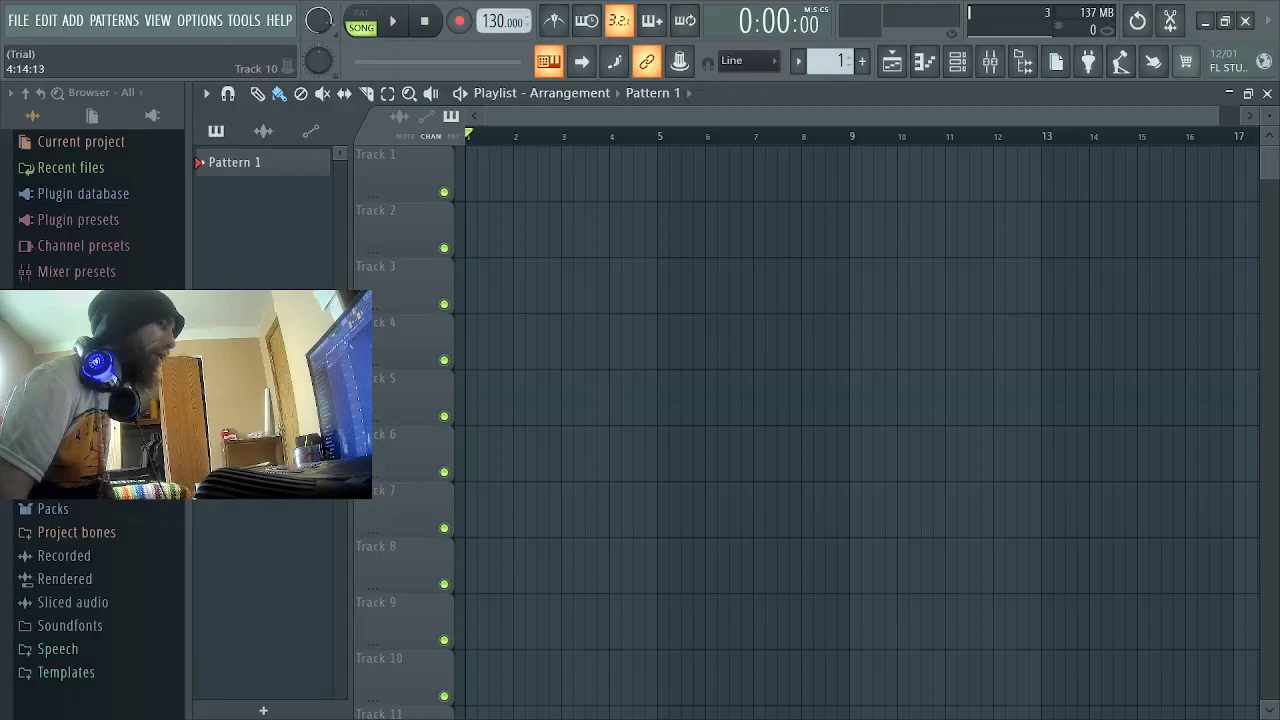
Task: Open the TOOLS menu
Action: click(244, 20)
